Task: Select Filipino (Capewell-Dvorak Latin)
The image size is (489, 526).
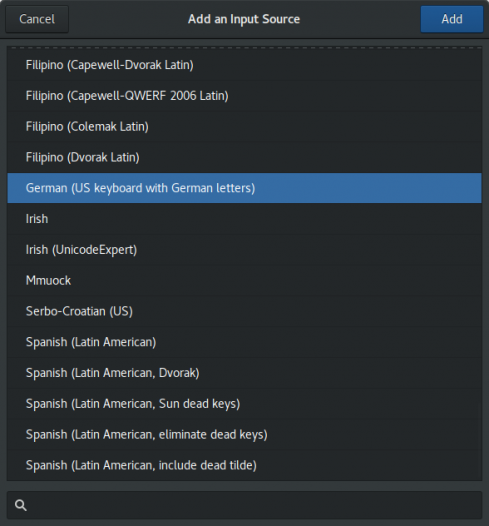Action: coord(244,65)
